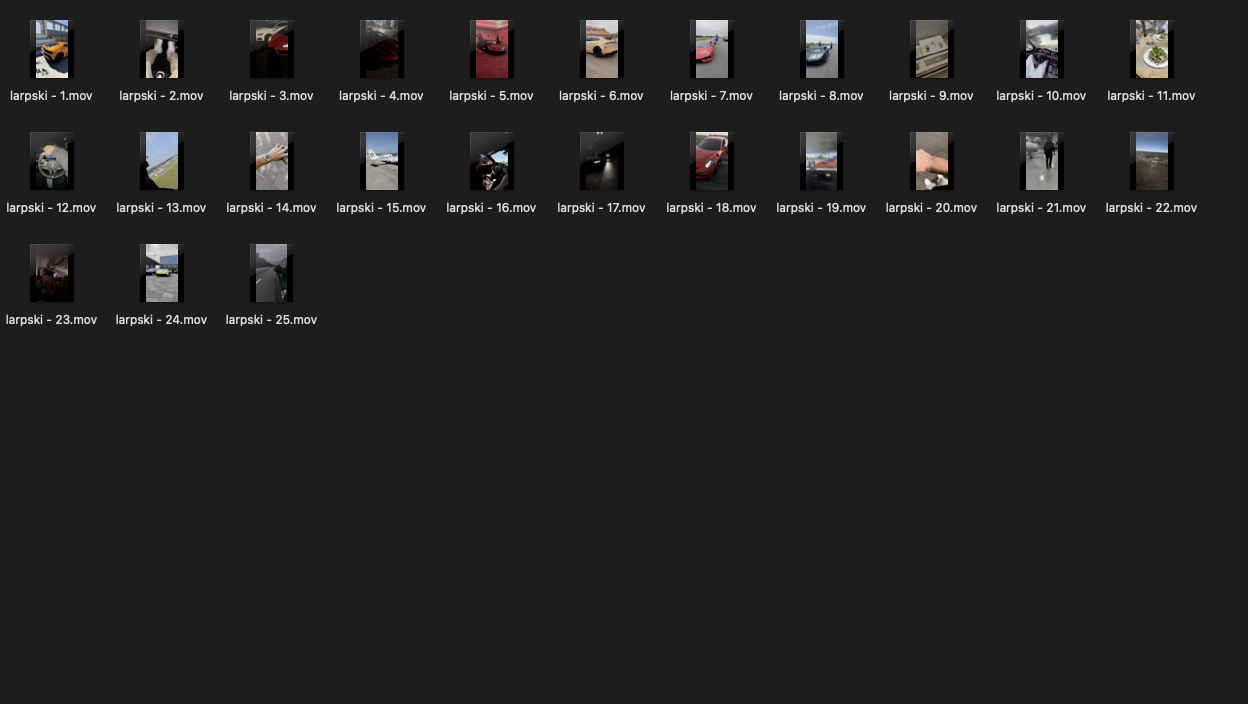Select the larpski - 6.mov video thumbnail
This screenshot has height=704, width=1248.
[x=601, y=49]
